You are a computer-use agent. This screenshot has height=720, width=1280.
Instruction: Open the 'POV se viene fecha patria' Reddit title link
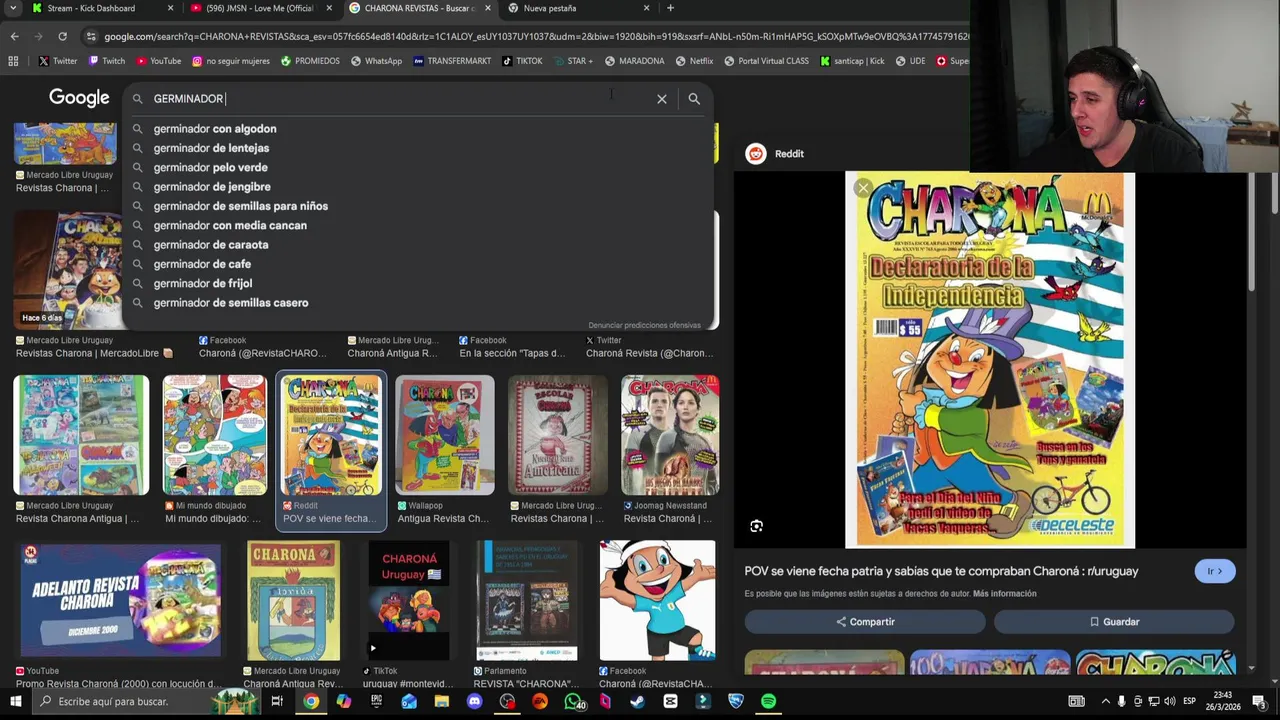point(941,571)
